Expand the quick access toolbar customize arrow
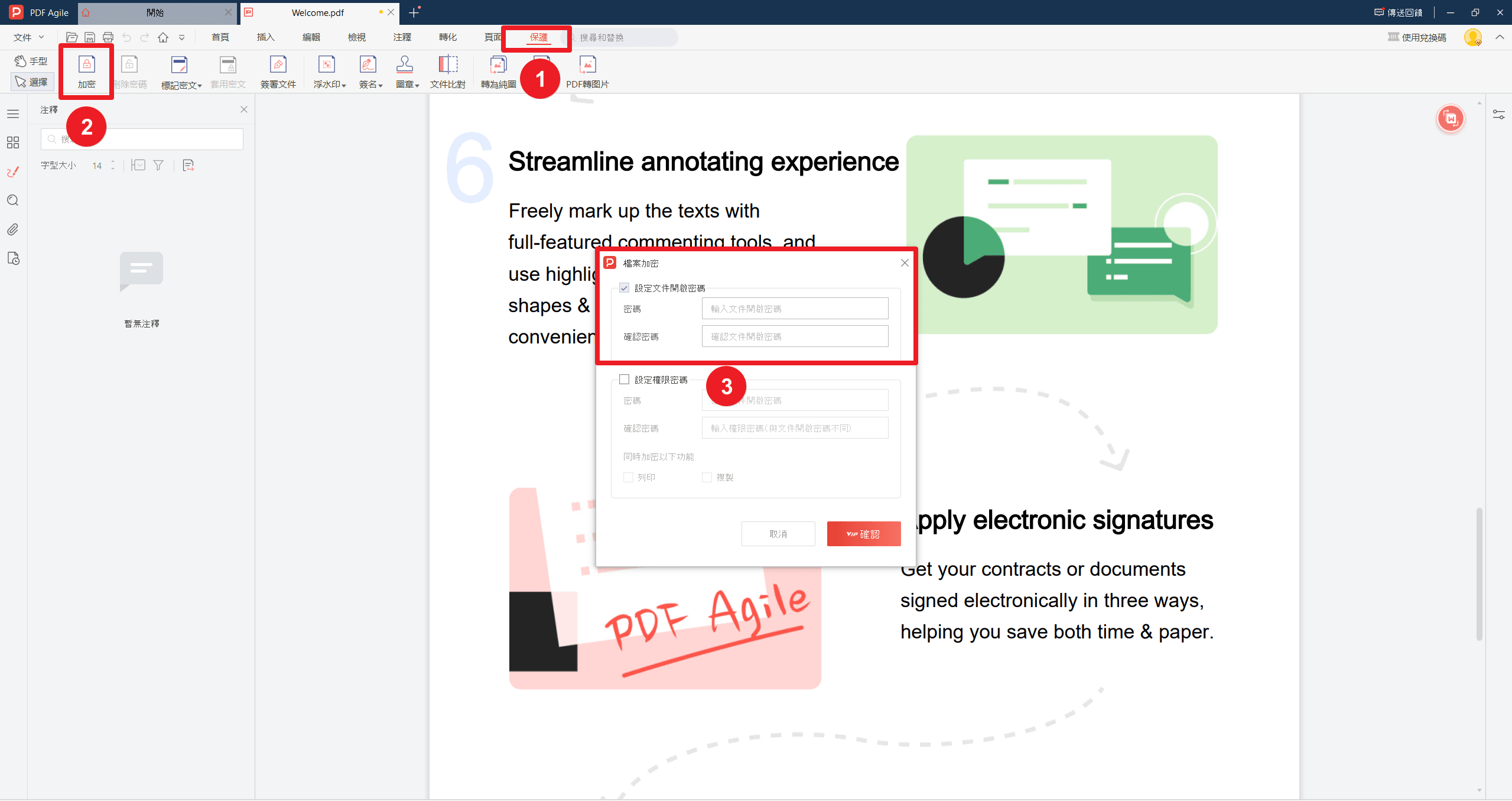The image size is (1512, 801). 181,37
